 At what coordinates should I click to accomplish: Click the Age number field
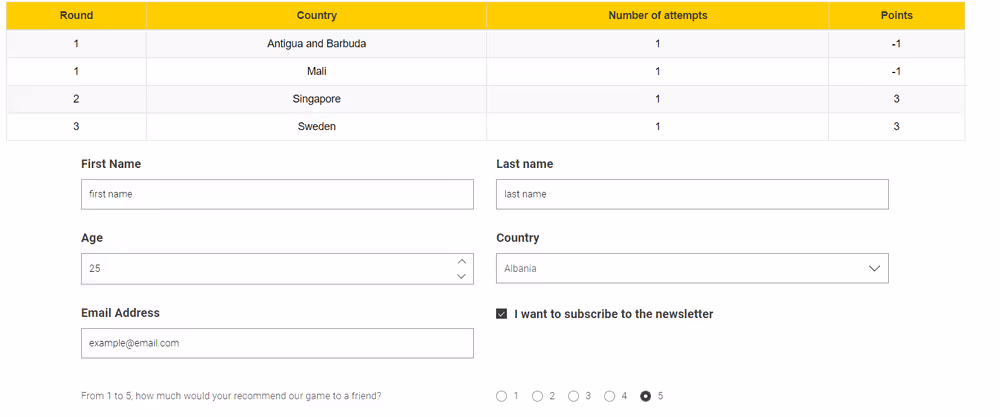pos(265,268)
